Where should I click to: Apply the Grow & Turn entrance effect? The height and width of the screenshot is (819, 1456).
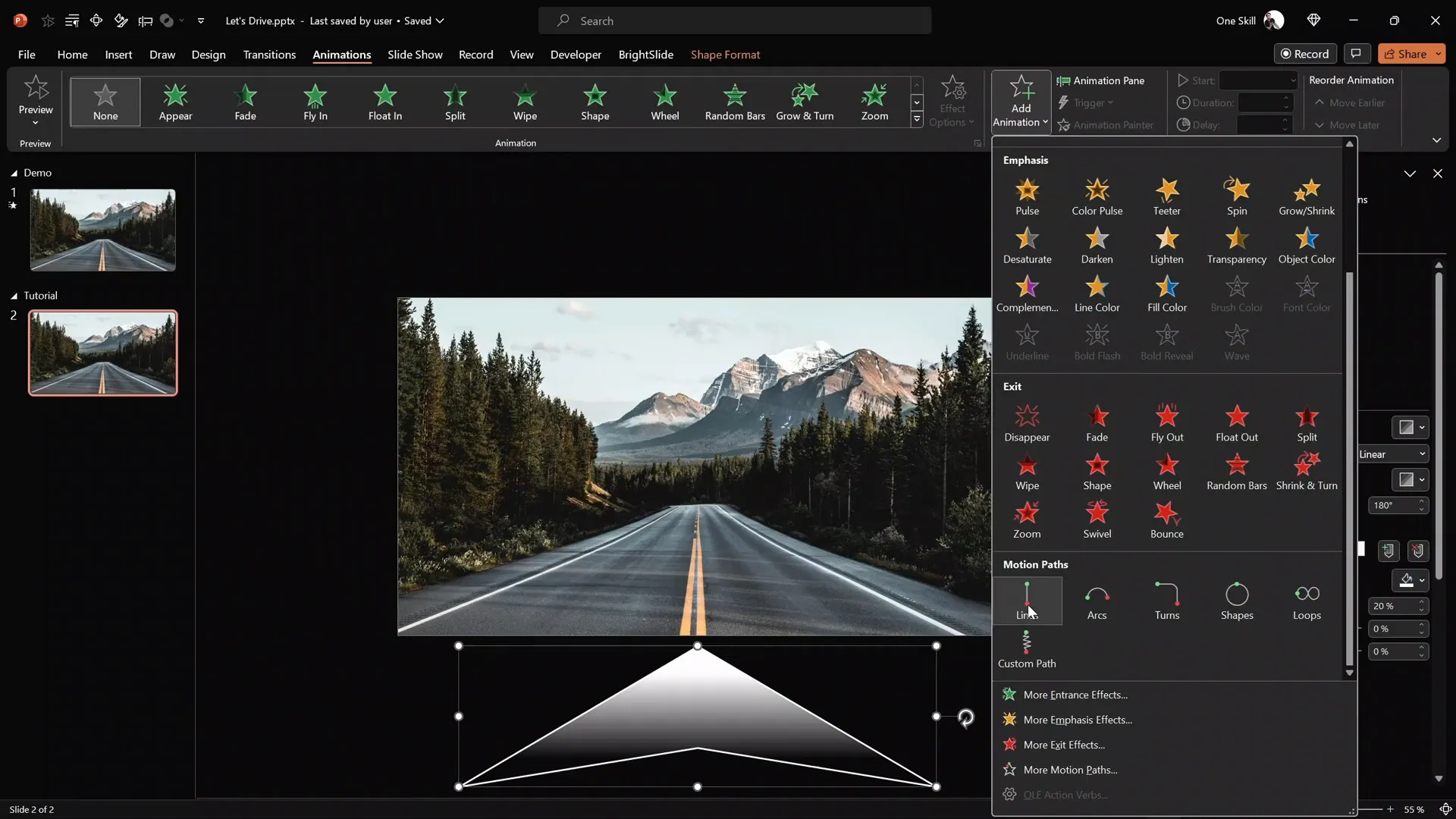coord(804,102)
